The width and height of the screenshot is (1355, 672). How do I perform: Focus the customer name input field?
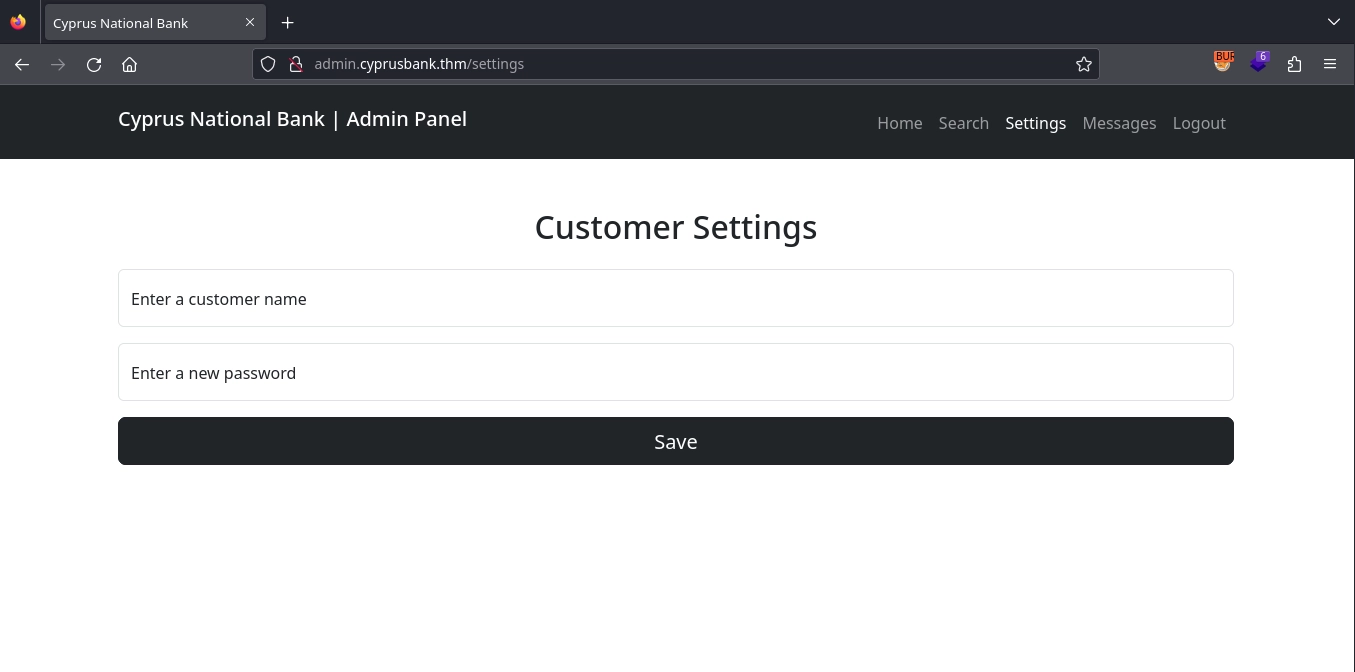pyautogui.click(x=675, y=298)
